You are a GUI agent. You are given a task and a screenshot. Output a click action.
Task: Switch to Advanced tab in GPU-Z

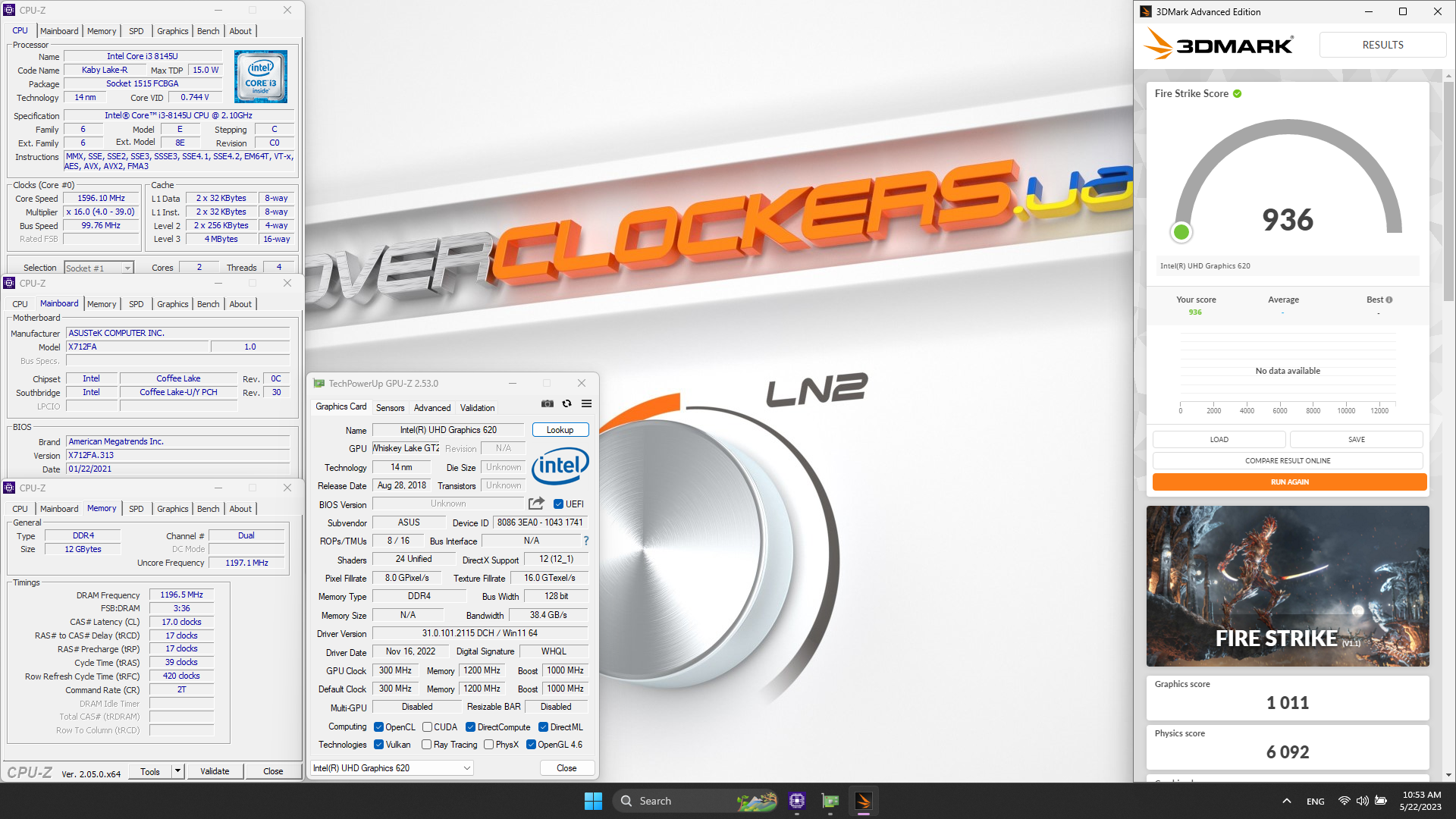432,408
